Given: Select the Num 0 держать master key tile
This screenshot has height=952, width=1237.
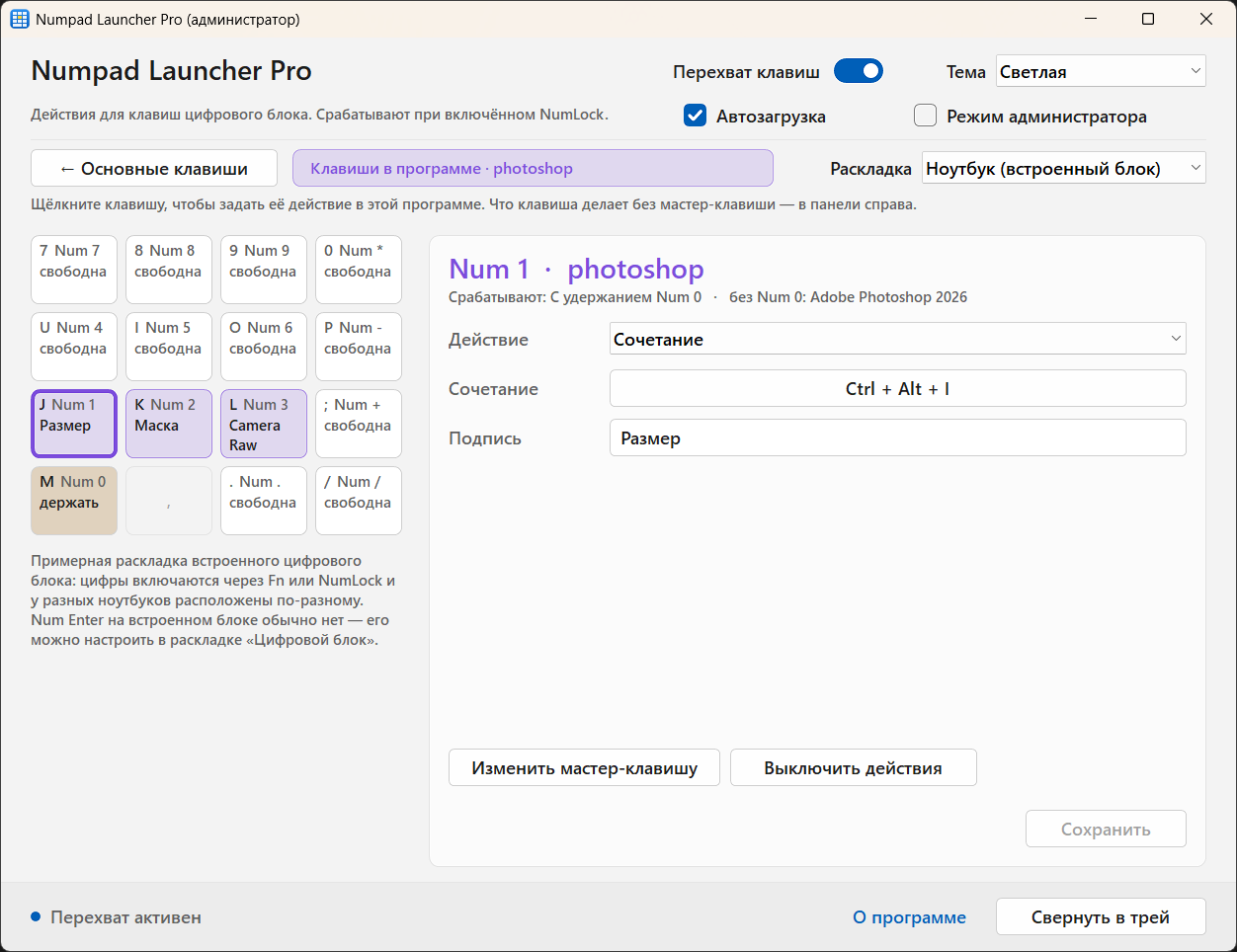Looking at the screenshot, I should [74, 501].
